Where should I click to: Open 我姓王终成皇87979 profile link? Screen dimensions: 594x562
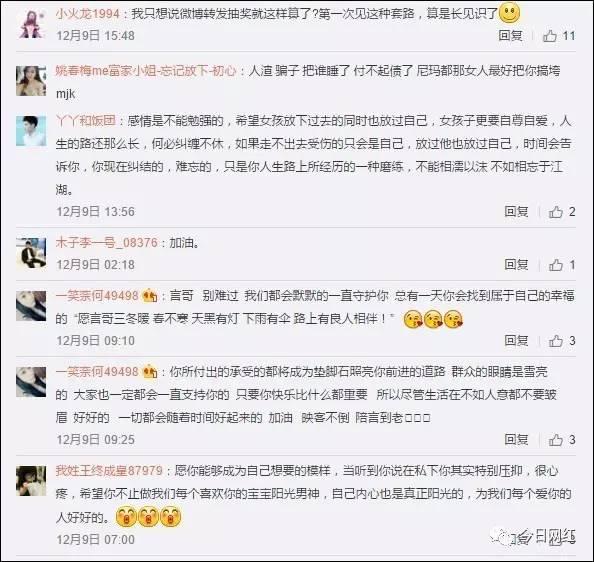point(109,471)
